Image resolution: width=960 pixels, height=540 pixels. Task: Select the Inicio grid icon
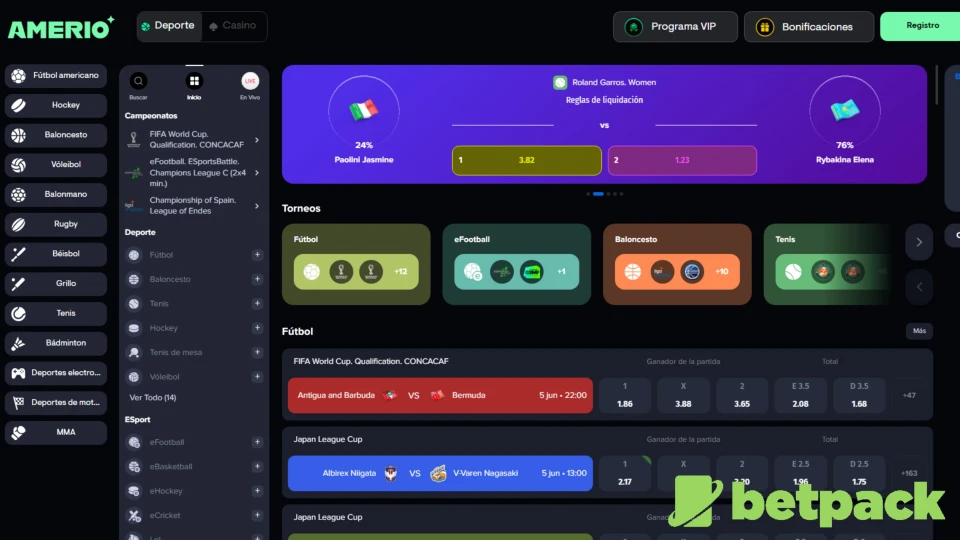click(x=194, y=81)
